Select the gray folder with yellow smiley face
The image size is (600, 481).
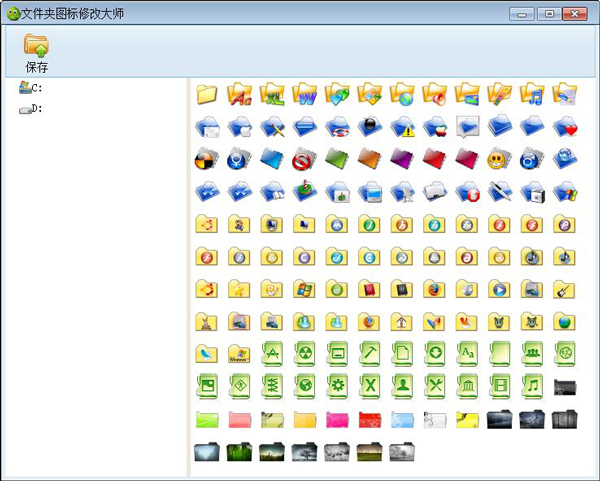[x=499, y=158]
